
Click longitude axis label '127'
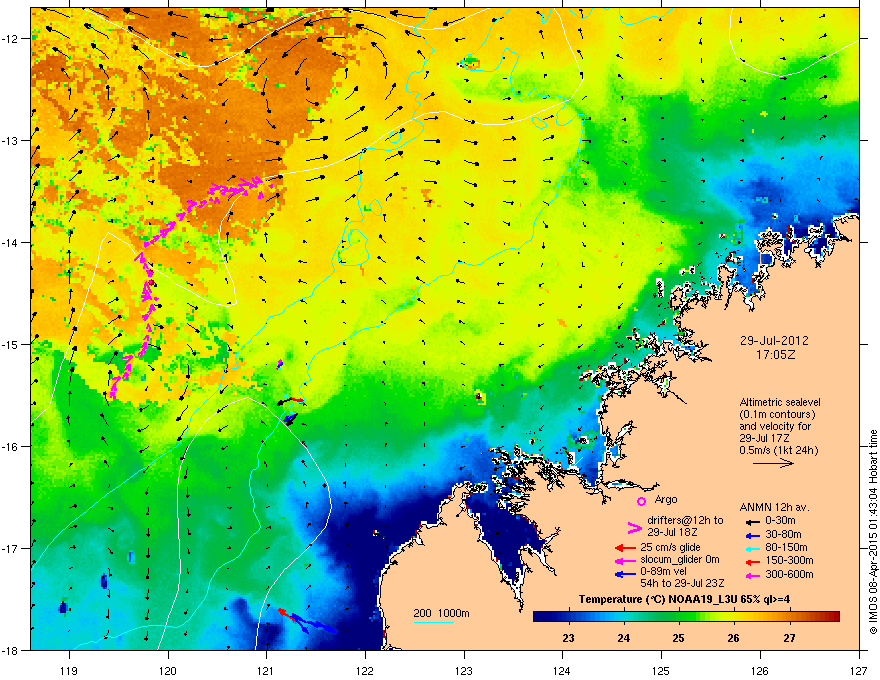[859, 670]
